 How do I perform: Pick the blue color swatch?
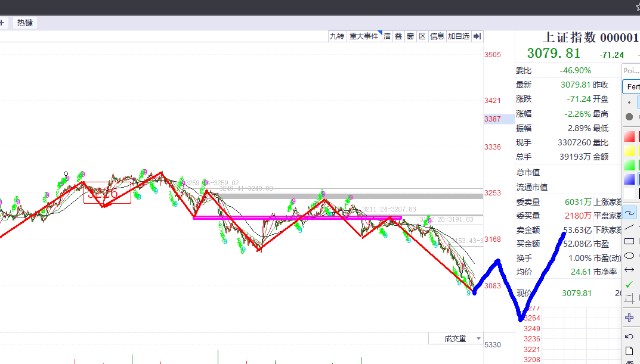pos(629,180)
